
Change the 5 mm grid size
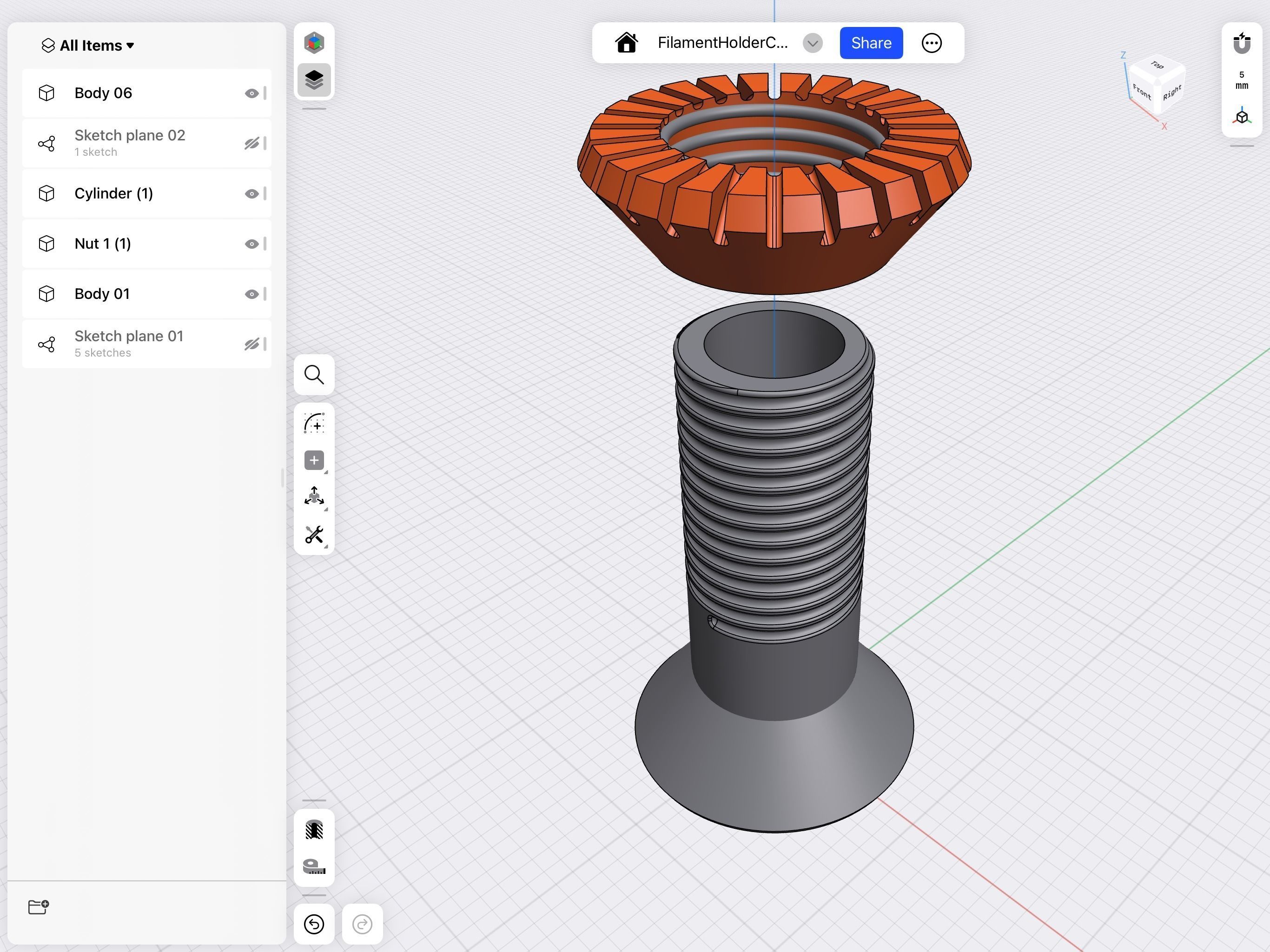[1242, 80]
